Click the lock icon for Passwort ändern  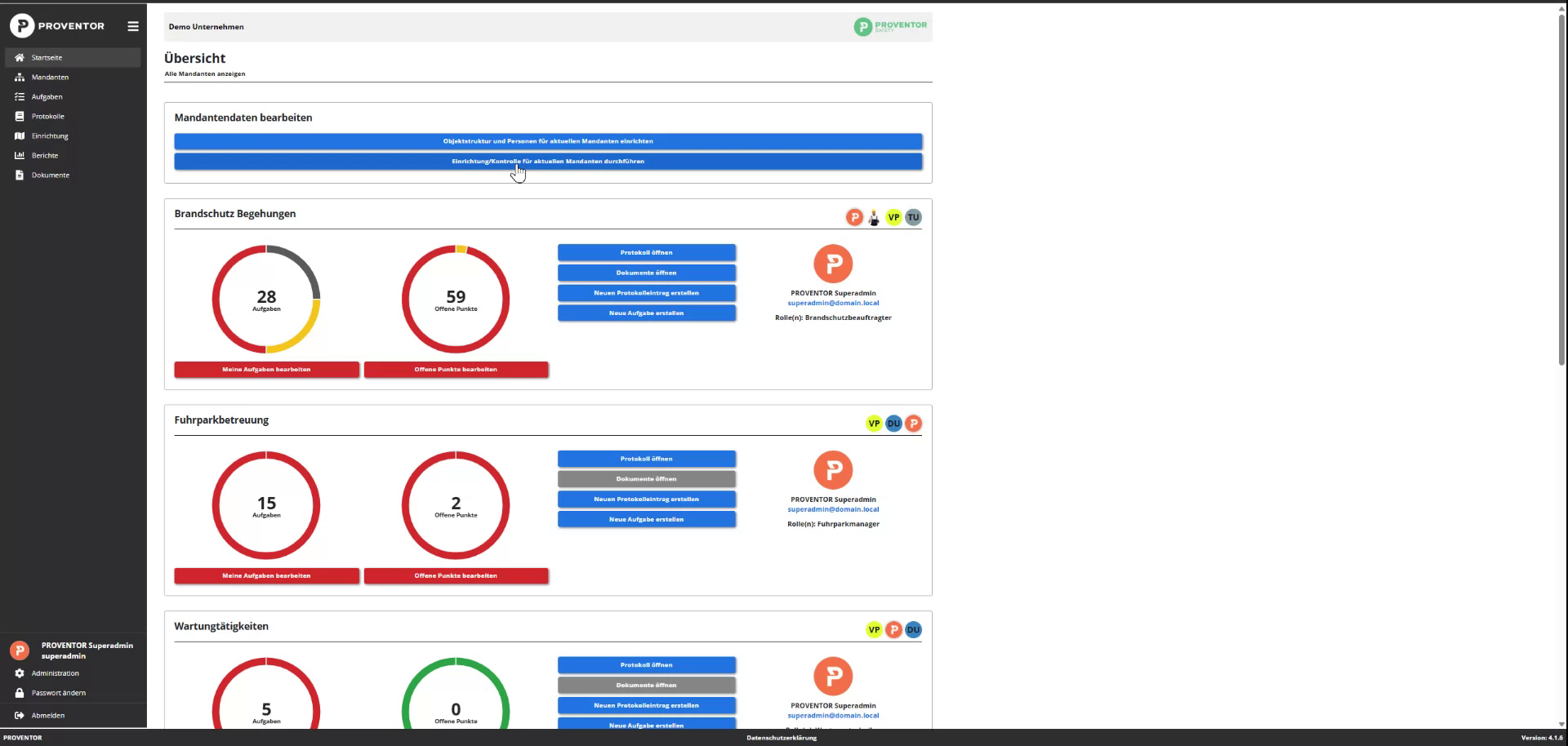point(20,693)
